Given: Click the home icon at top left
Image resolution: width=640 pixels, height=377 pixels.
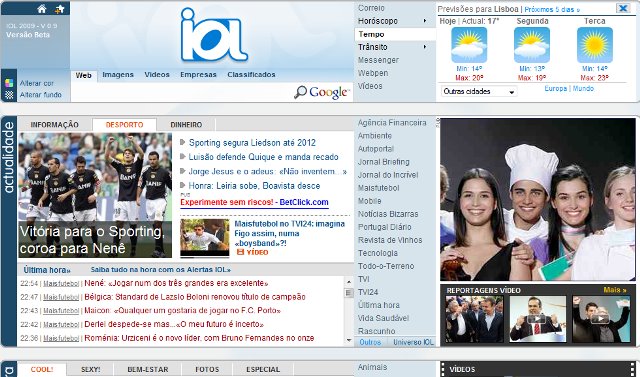Looking at the screenshot, I should point(42,9).
